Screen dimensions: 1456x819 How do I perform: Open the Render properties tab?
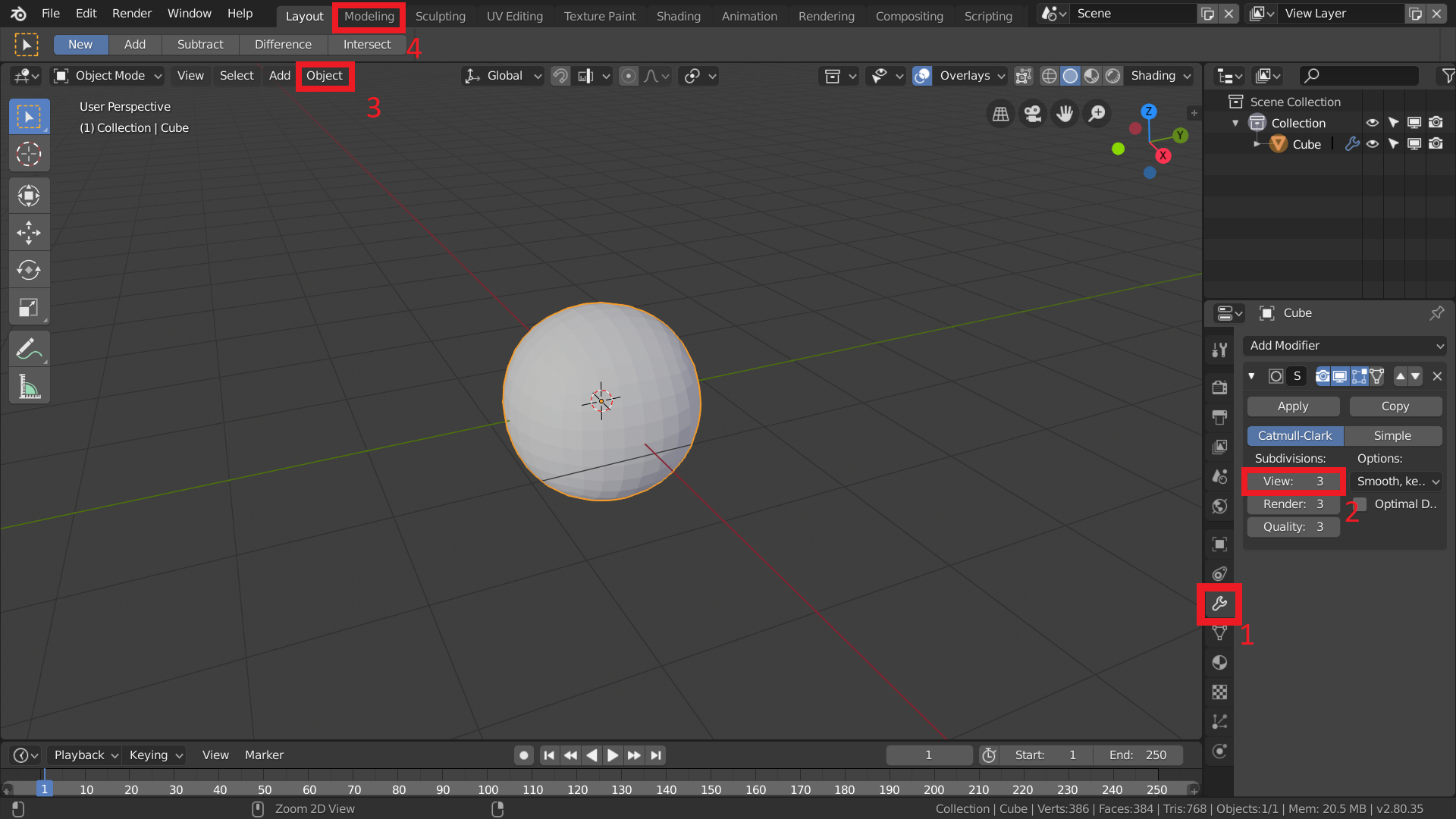pyautogui.click(x=1219, y=388)
